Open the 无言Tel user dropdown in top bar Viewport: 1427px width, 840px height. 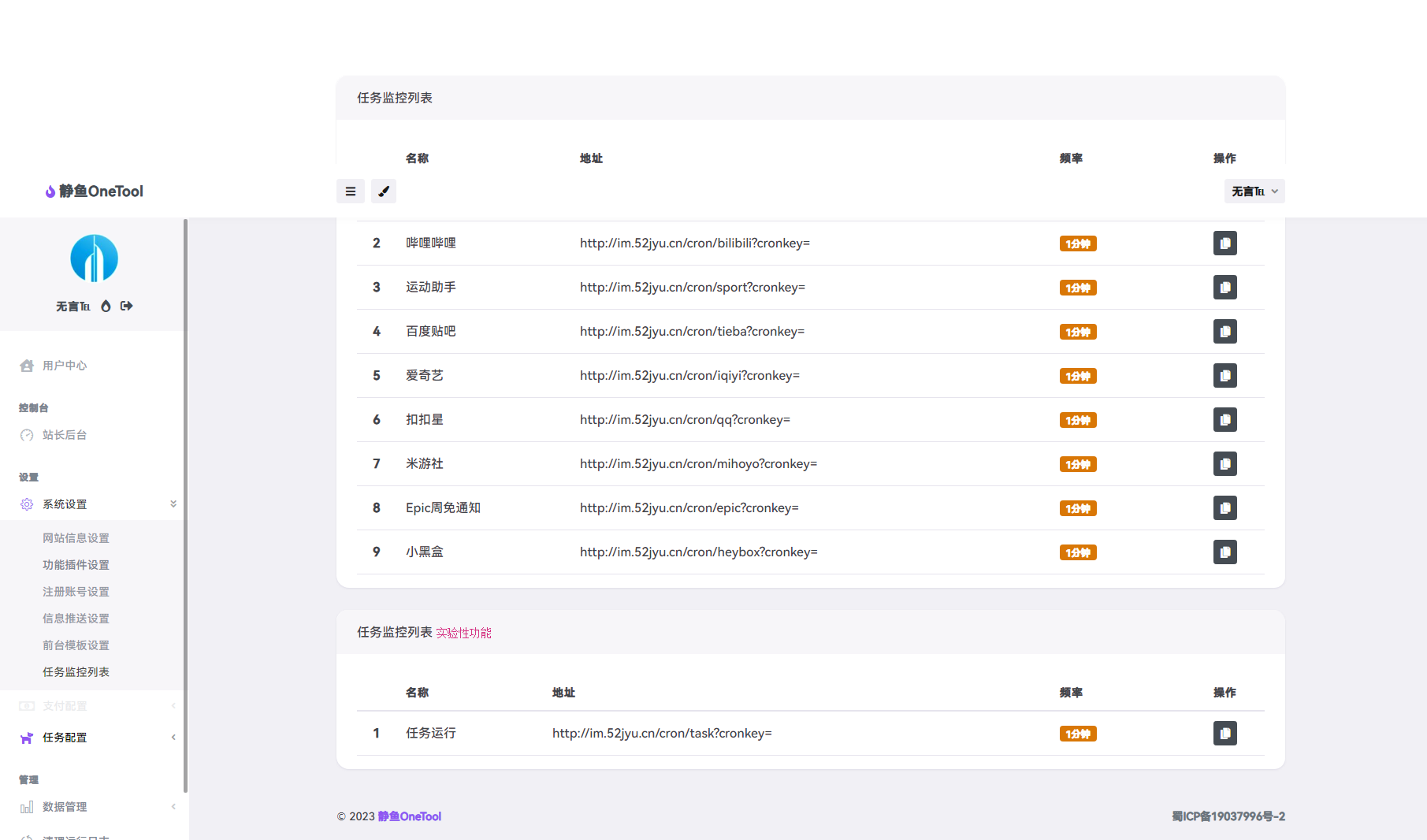[x=1254, y=191]
